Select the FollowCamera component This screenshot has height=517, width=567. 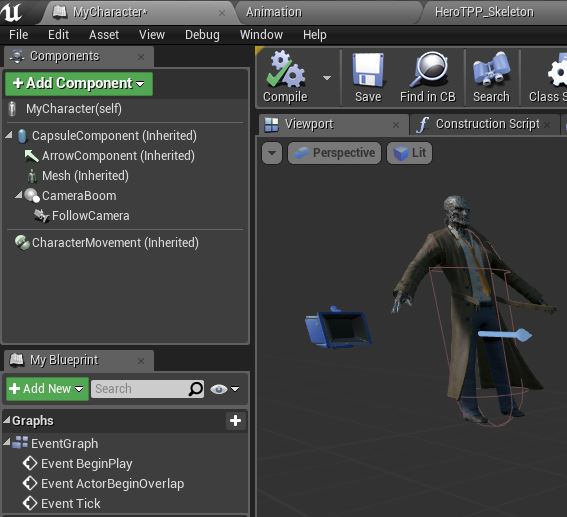coord(90,216)
